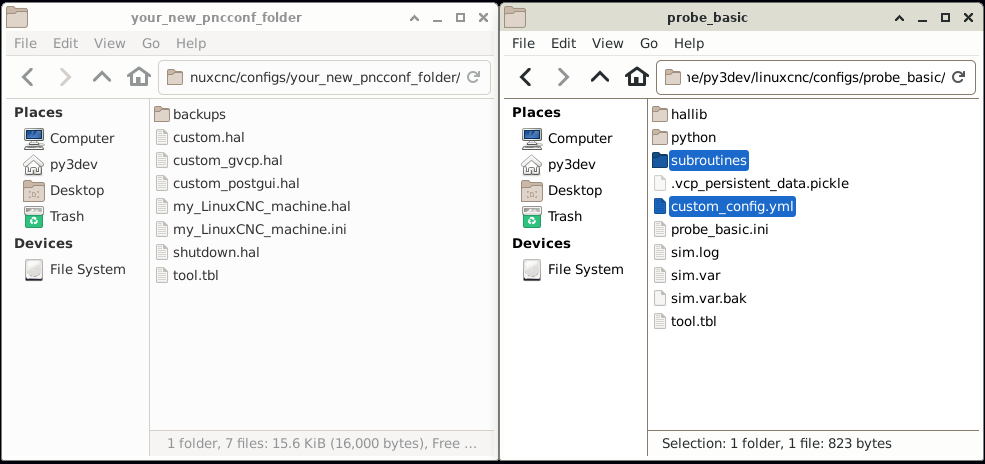This screenshot has width=985, height=464.
Task: Go back in probe_basic window
Action: click(526, 77)
